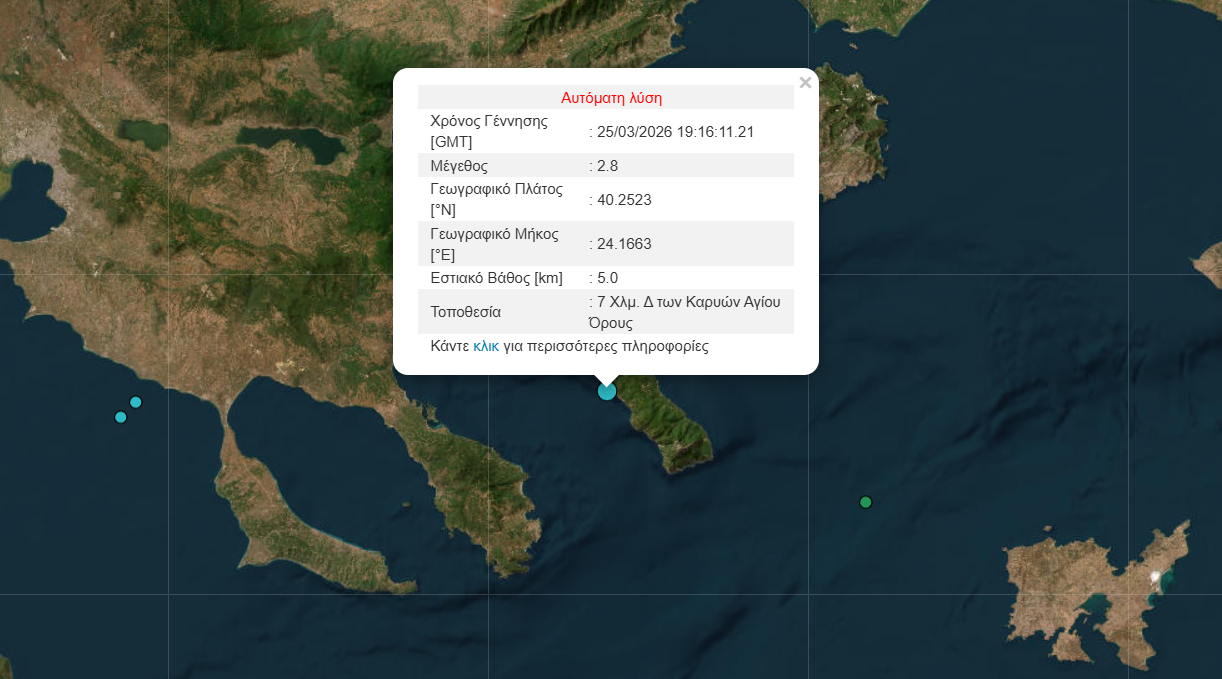Click the longitude value 24.1663

(x=624, y=244)
